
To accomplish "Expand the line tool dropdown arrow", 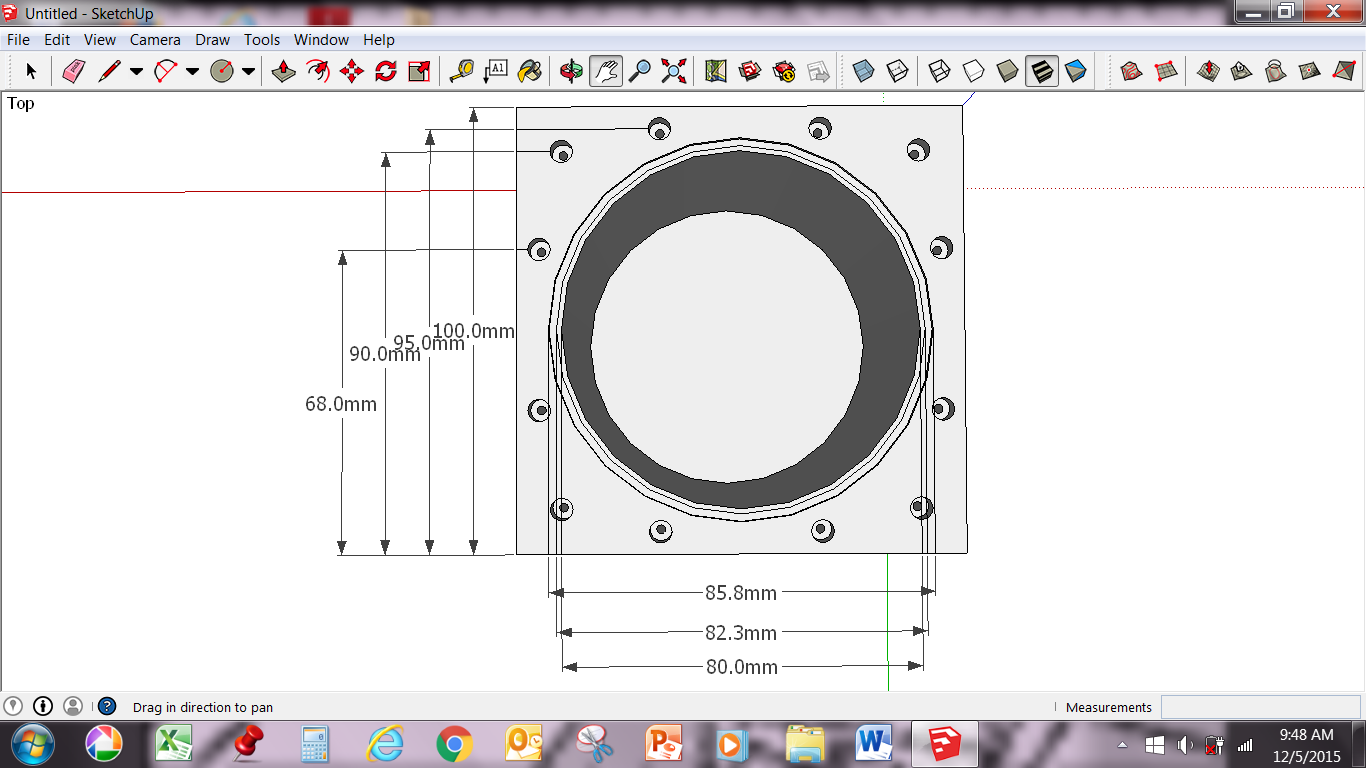I will [x=137, y=71].
